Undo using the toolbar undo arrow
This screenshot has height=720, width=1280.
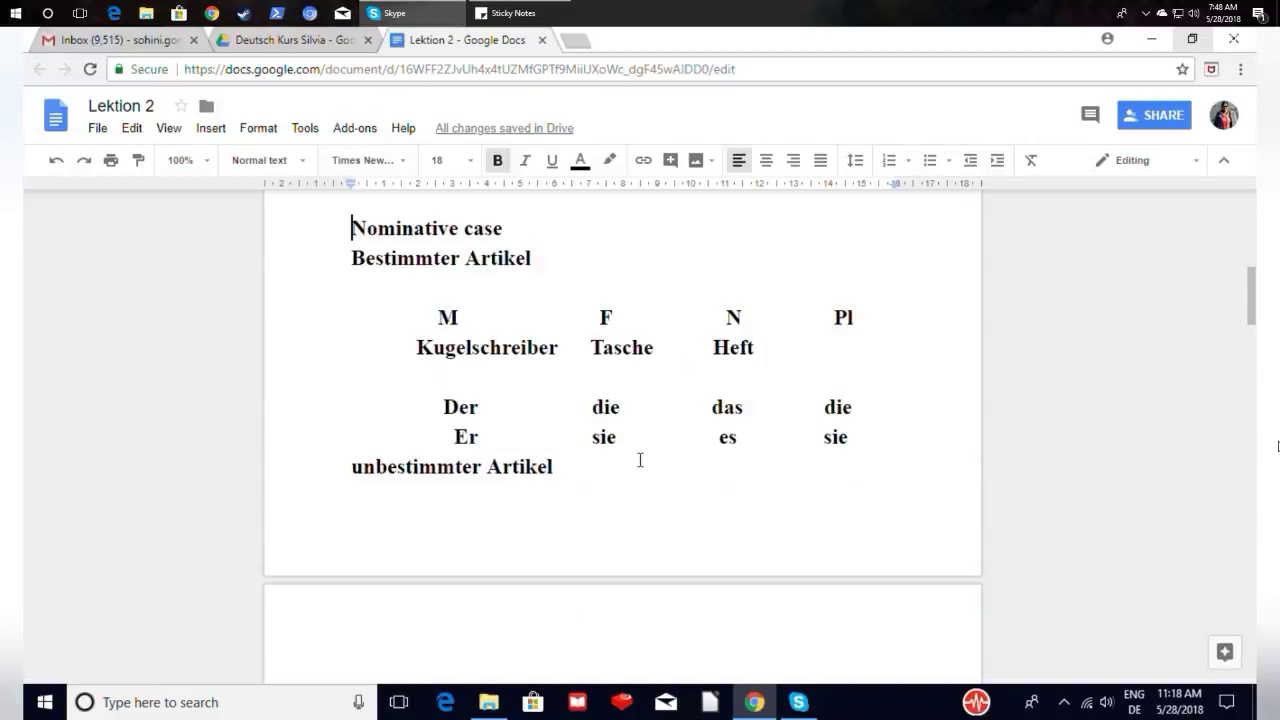pos(56,160)
